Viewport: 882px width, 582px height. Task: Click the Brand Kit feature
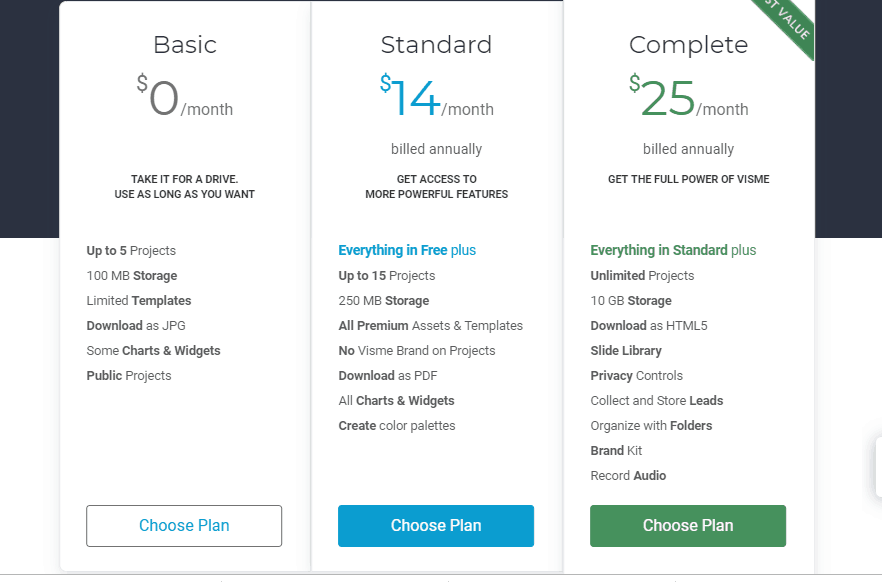click(616, 450)
